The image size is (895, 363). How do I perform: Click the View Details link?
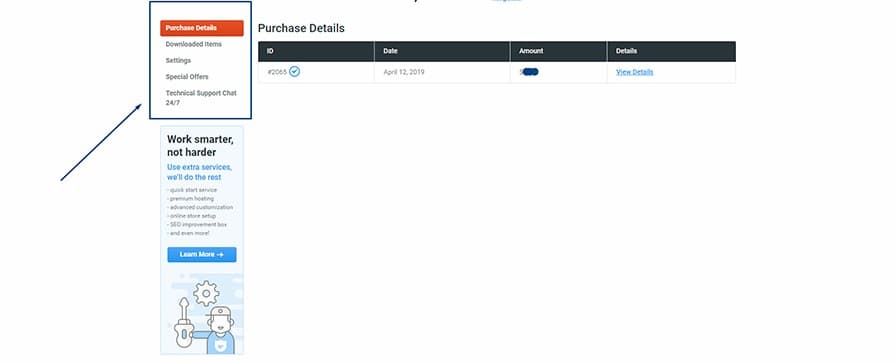pyautogui.click(x=635, y=72)
